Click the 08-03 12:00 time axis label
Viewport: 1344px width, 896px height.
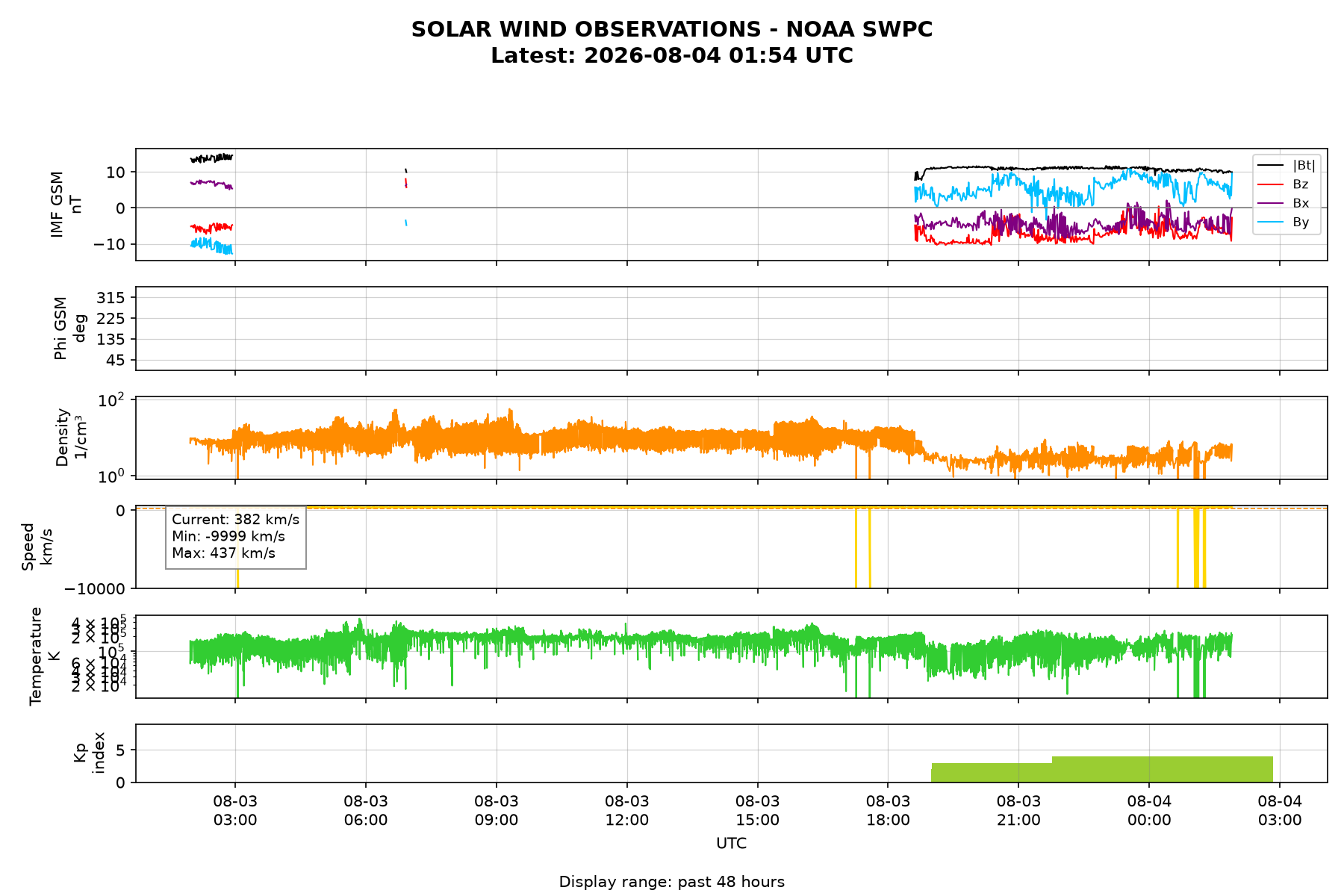(627, 810)
